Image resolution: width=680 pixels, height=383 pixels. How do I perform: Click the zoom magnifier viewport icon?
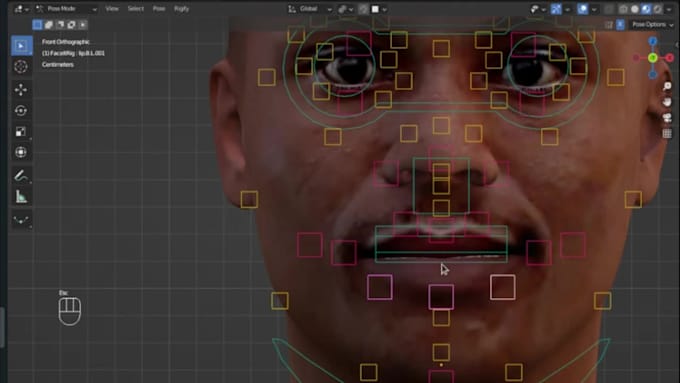click(x=667, y=86)
